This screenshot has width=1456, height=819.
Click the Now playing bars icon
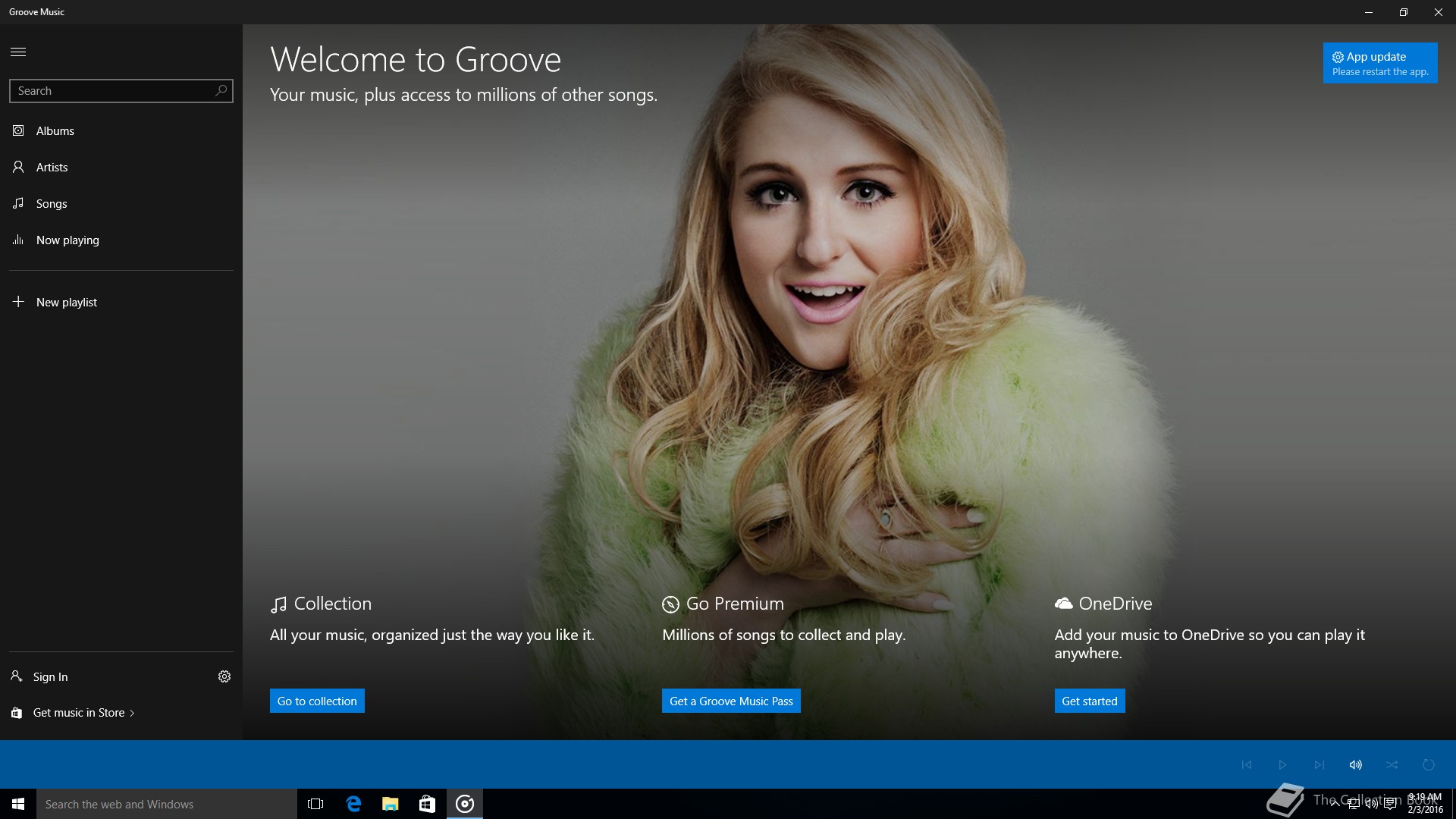(x=18, y=240)
